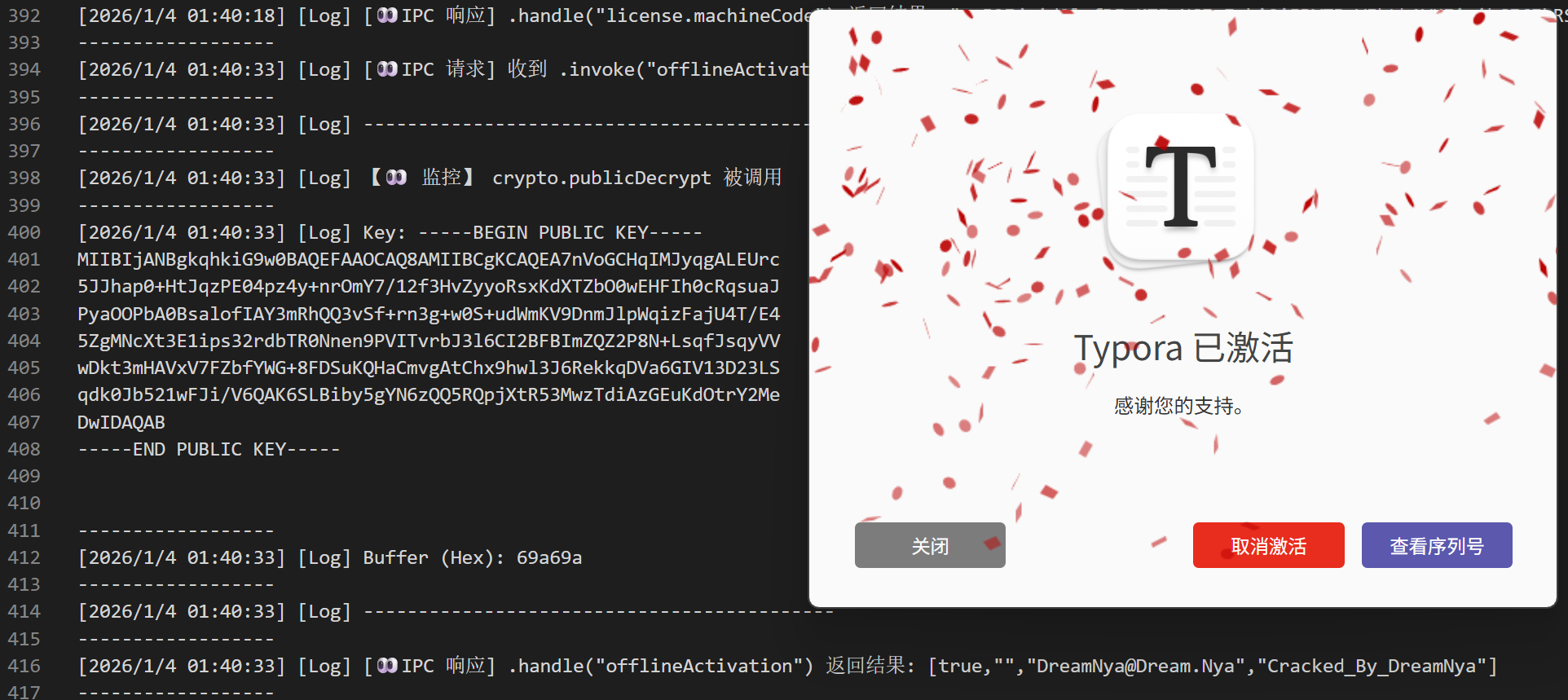Open 查看序列号 to view the serial number
The height and width of the screenshot is (700, 1568).
pyautogui.click(x=1436, y=545)
